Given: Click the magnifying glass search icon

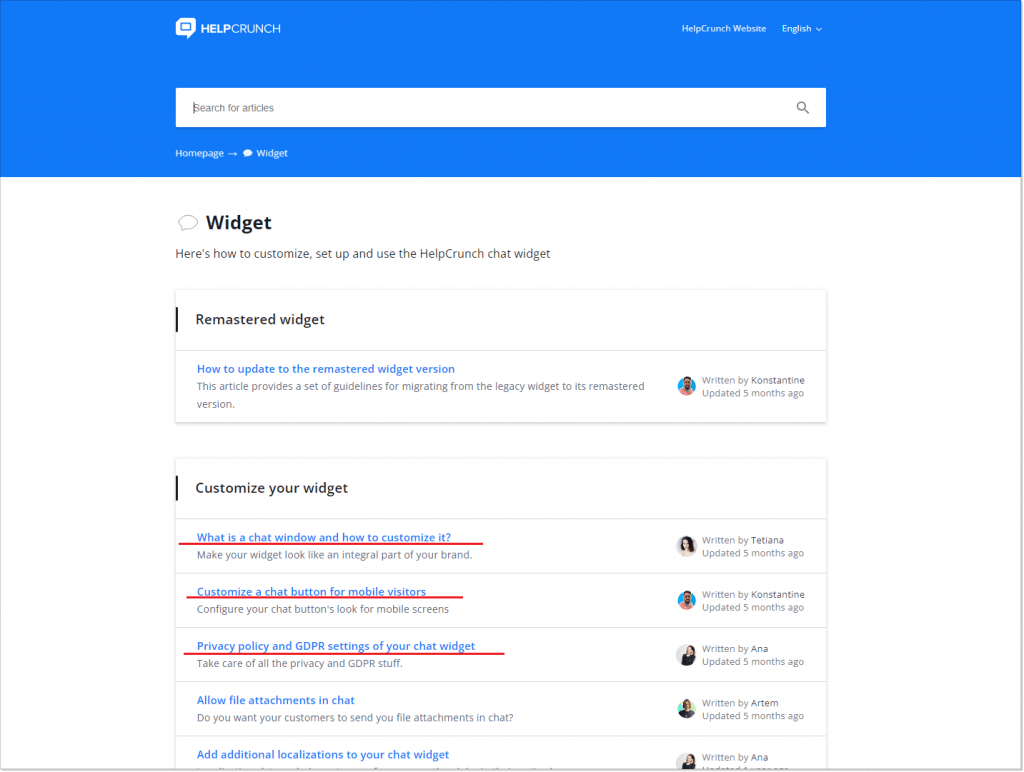Looking at the screenshot, I should (802, 107).
